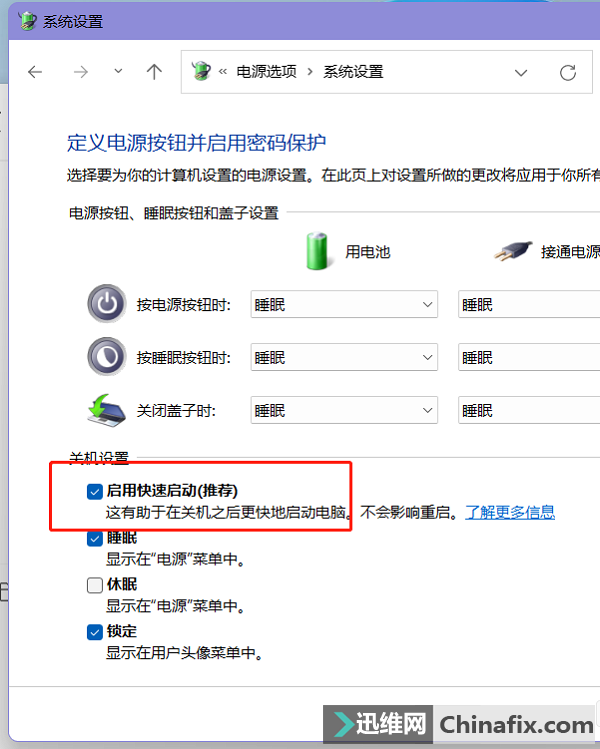This screenshot has width=600, height=749.
Task: Open battery dropdown for 按睡眠按钮时
Action: 343,358
